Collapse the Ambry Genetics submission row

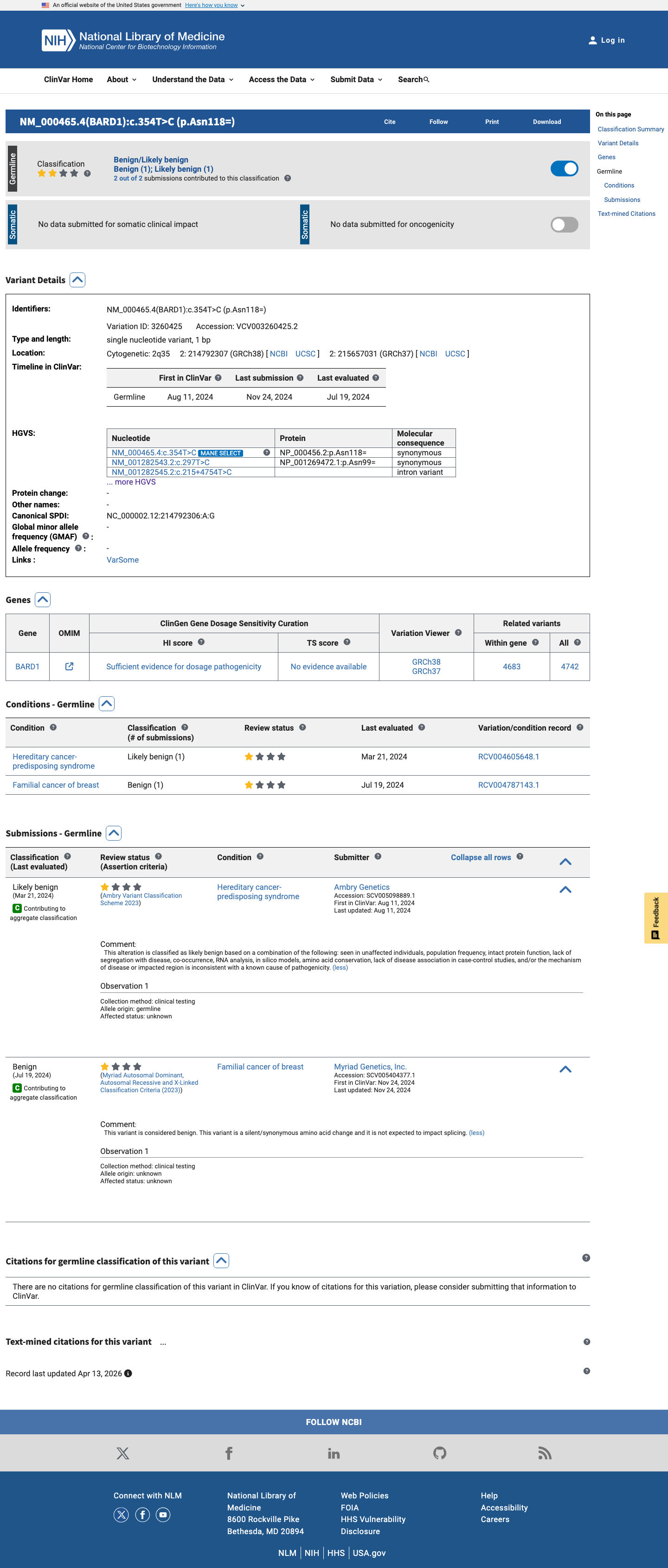tap(565, 890)
